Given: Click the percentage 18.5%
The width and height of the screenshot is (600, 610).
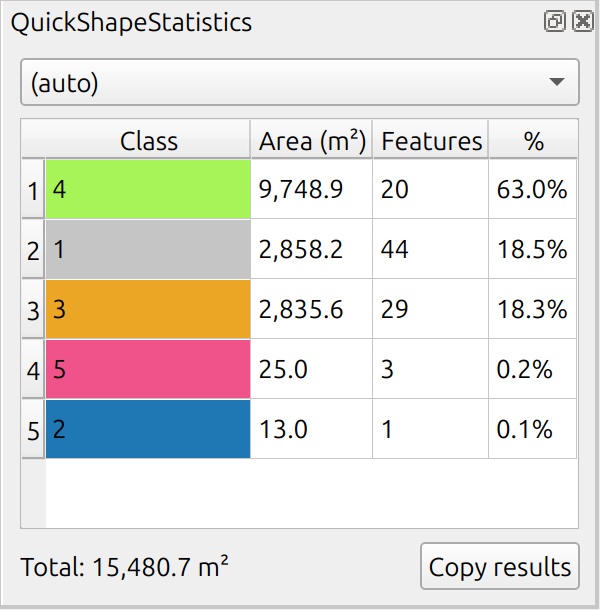Looking at the screenshot, I should (x=533, y=249).
